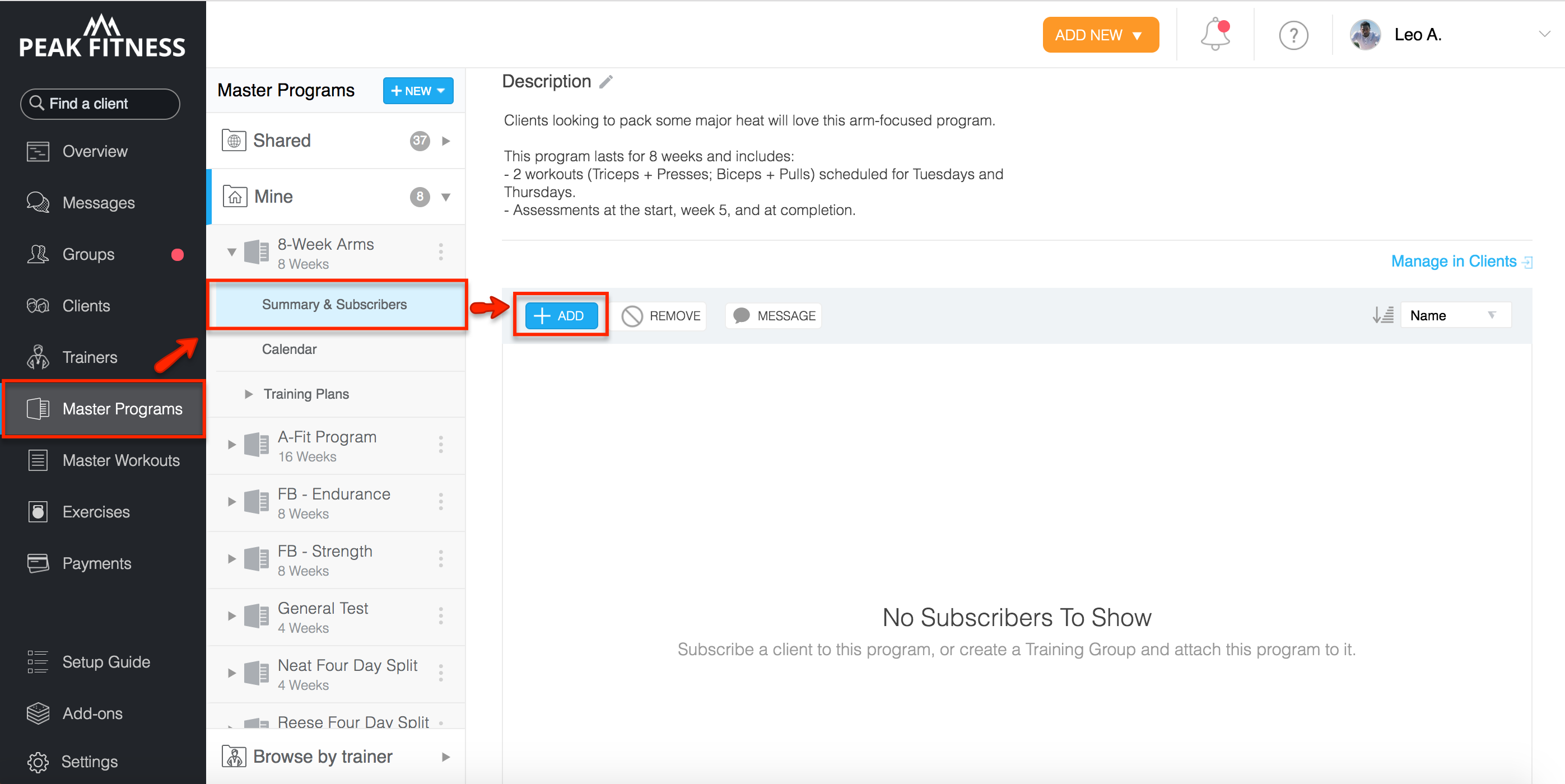1565x784 pixels.
Task: Select Summary & Subscribers tab
Action: point(335,304)
